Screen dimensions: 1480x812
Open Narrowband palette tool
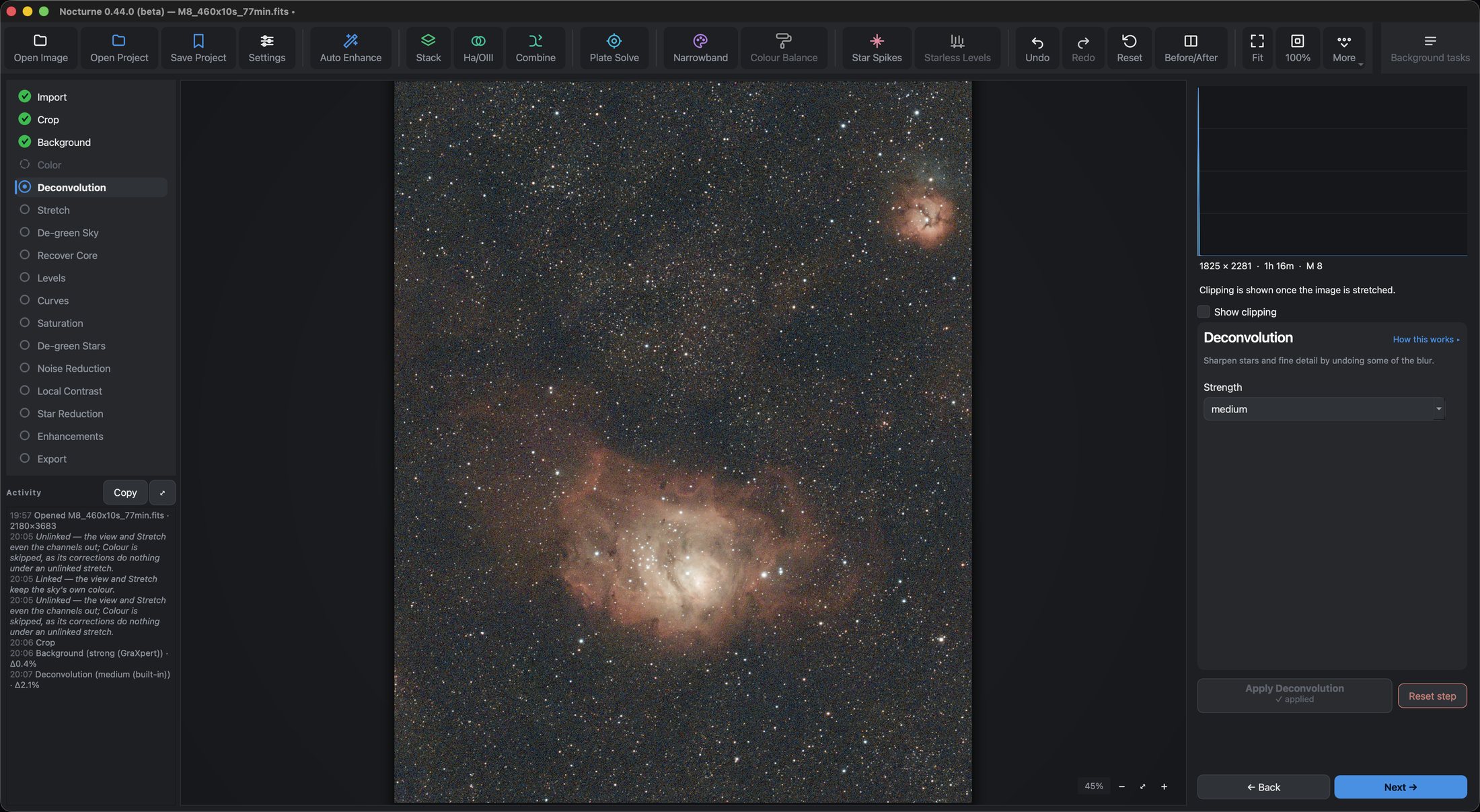[x=700, y=48]
